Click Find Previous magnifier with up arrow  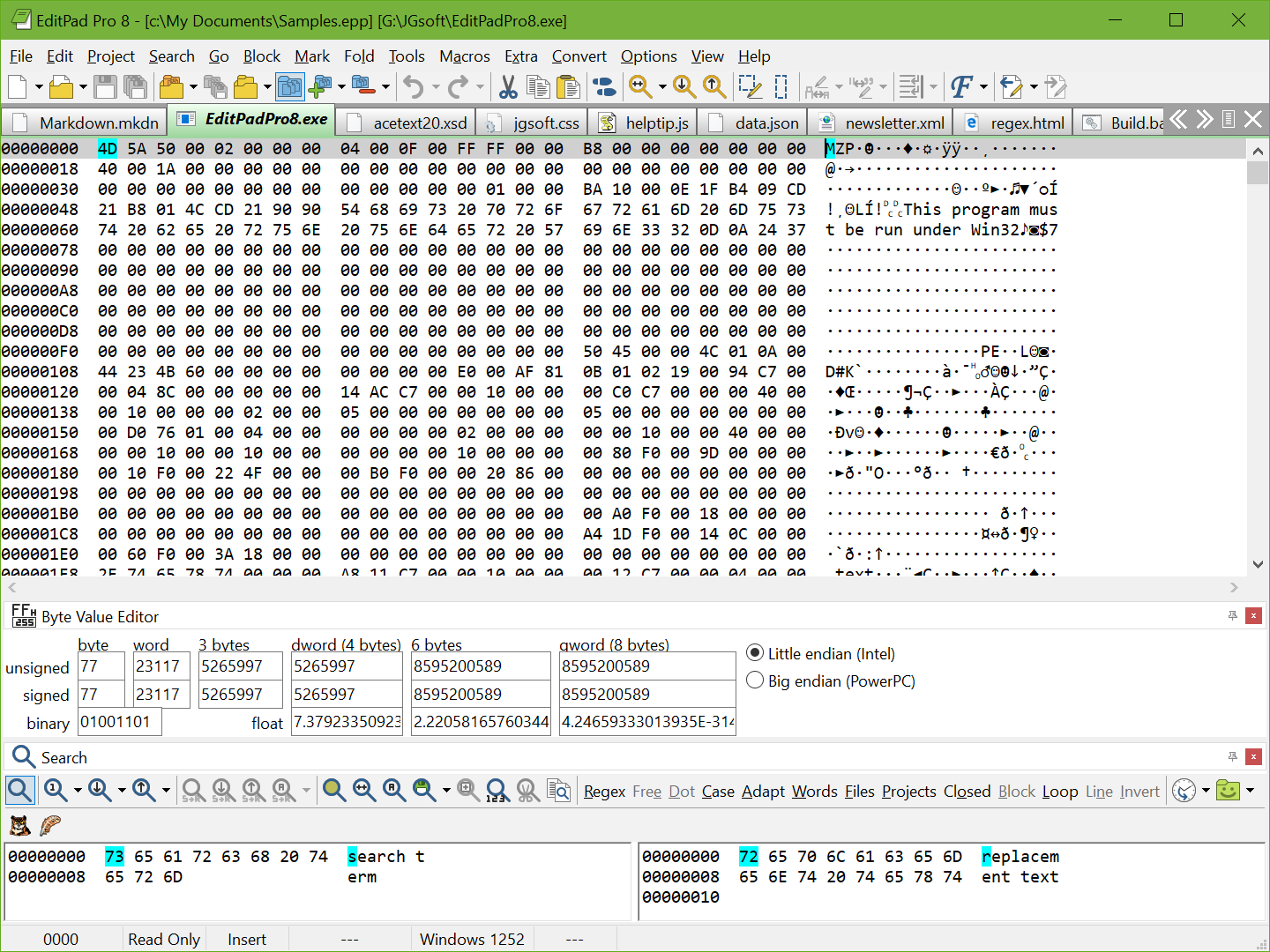(714, 86)
